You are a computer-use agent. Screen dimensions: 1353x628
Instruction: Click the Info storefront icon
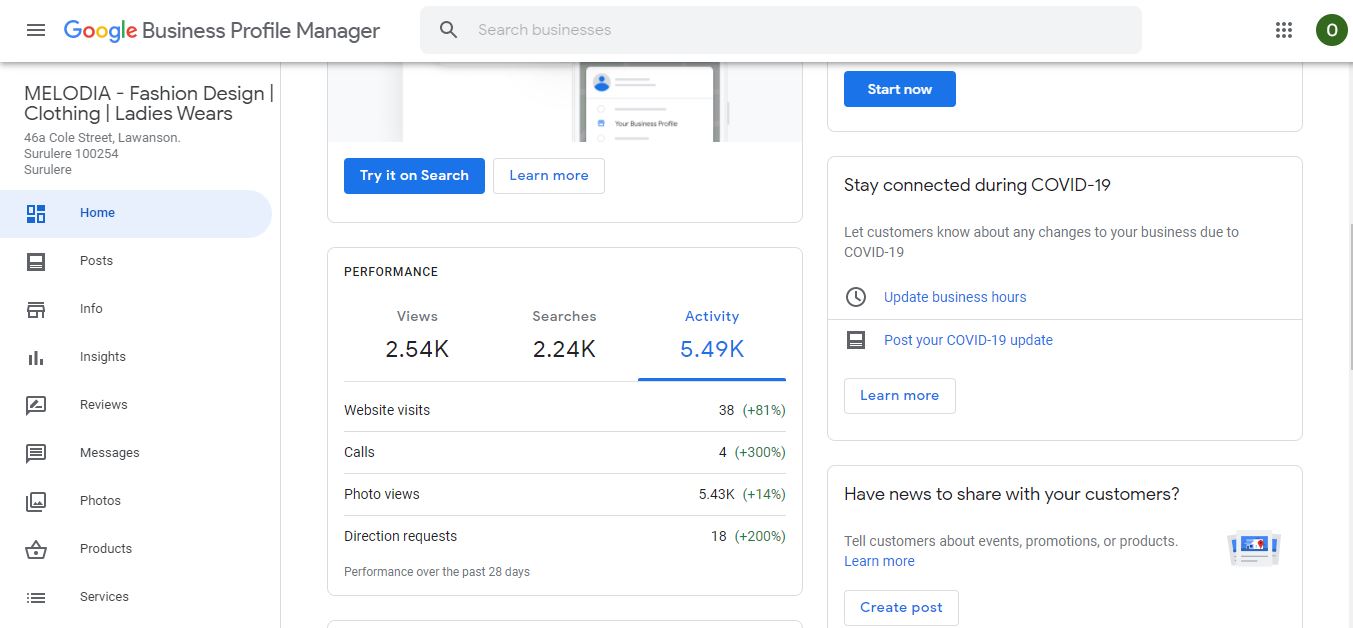coord(36,309)
